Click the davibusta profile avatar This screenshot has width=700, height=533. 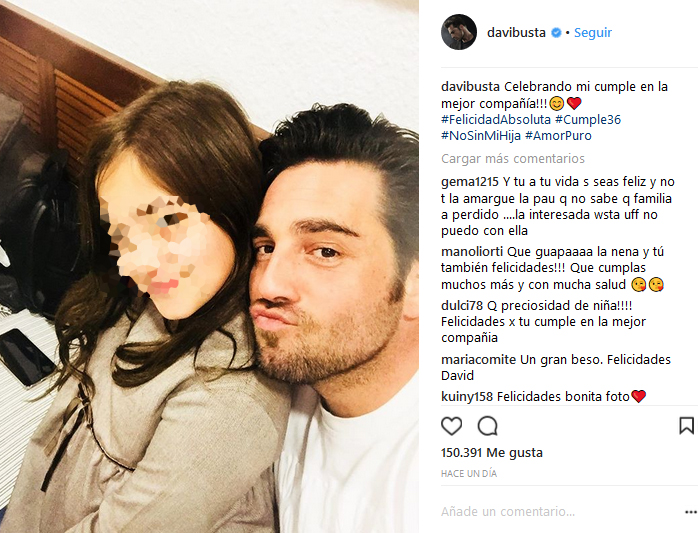point(459,32)
